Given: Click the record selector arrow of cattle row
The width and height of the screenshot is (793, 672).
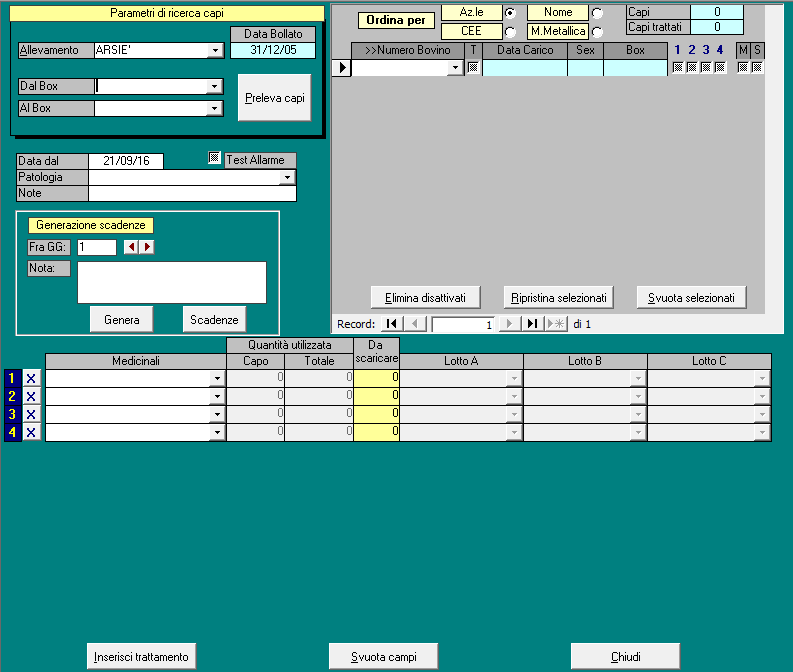Looking at the screenshot, I should [341, 68].
